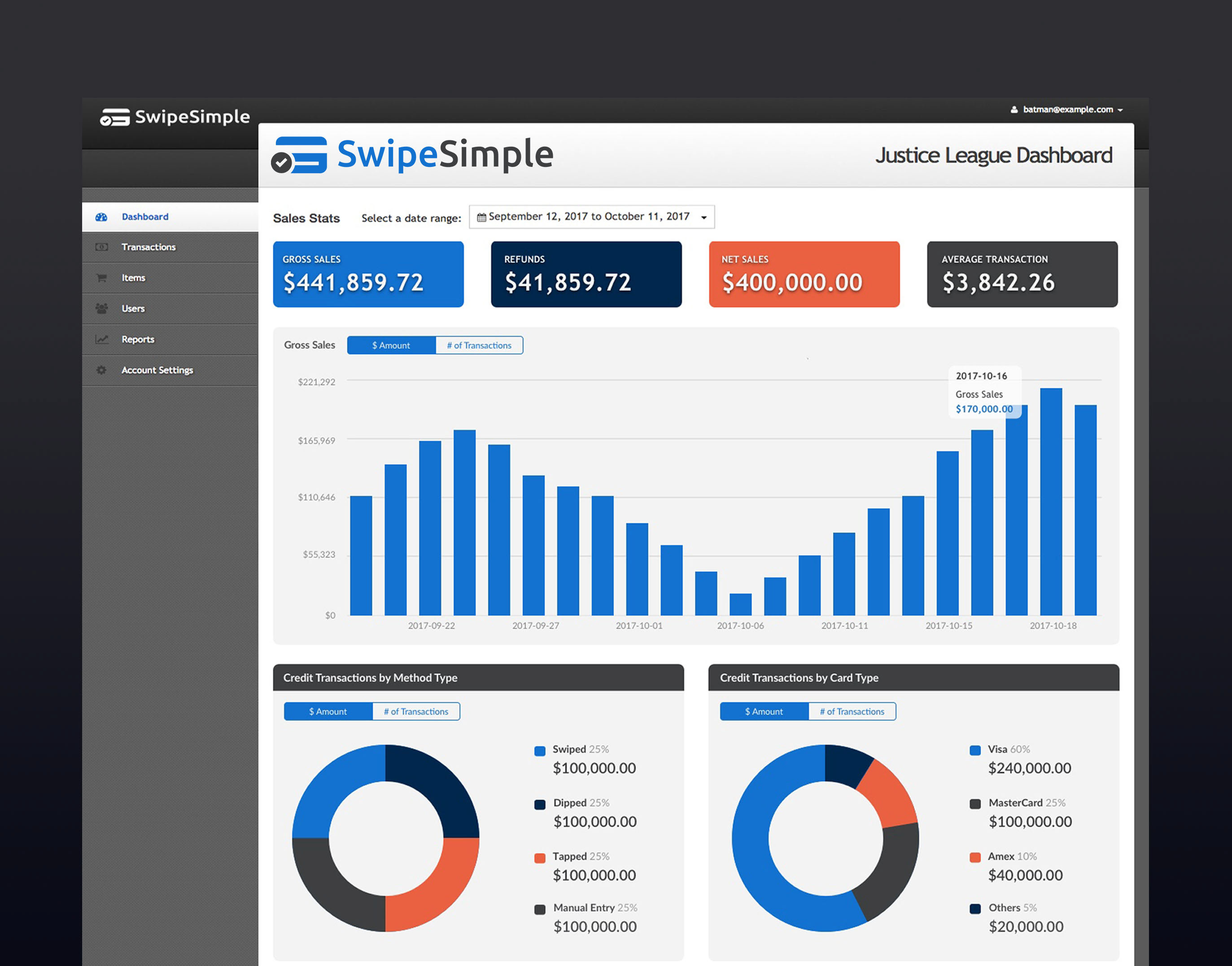
Task: Click the Users group icon in sidebar
Action: point(101,308)
